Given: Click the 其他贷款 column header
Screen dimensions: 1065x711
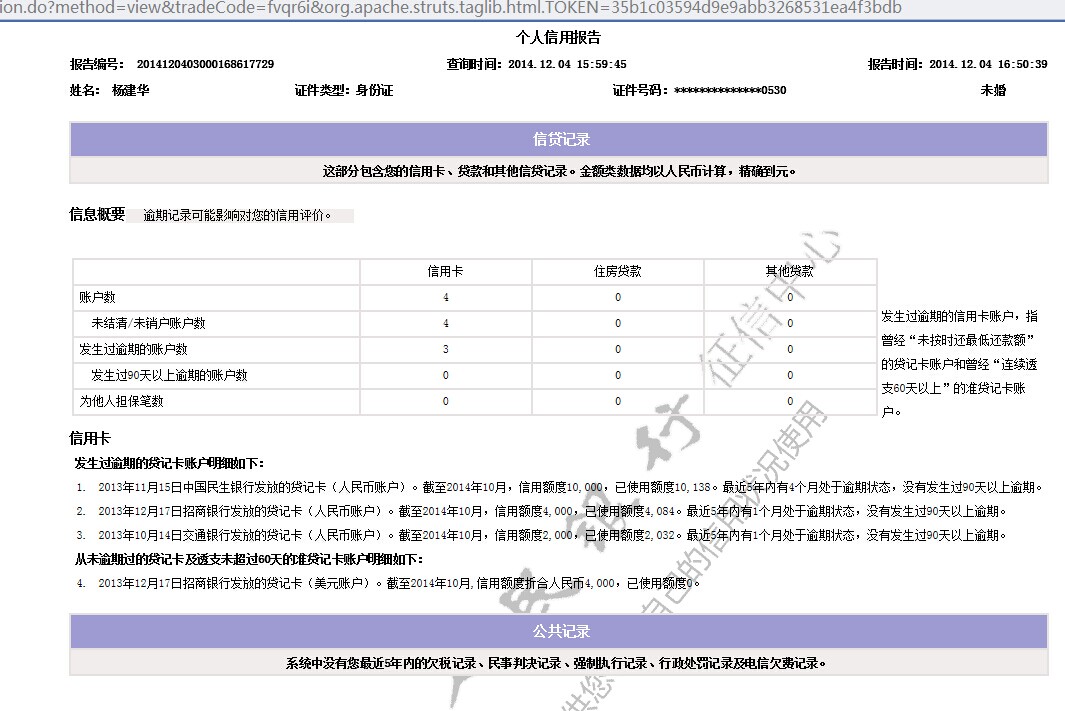Looking at the screenshot, I should coord(789,271).
